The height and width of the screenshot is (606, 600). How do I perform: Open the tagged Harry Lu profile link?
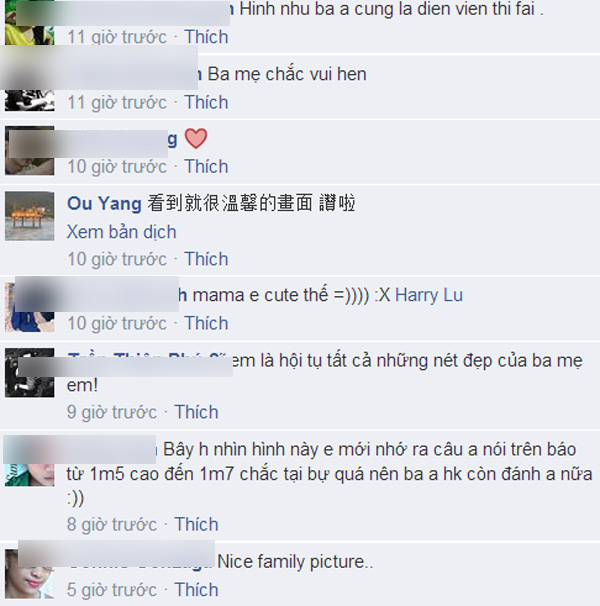[429, 295]
